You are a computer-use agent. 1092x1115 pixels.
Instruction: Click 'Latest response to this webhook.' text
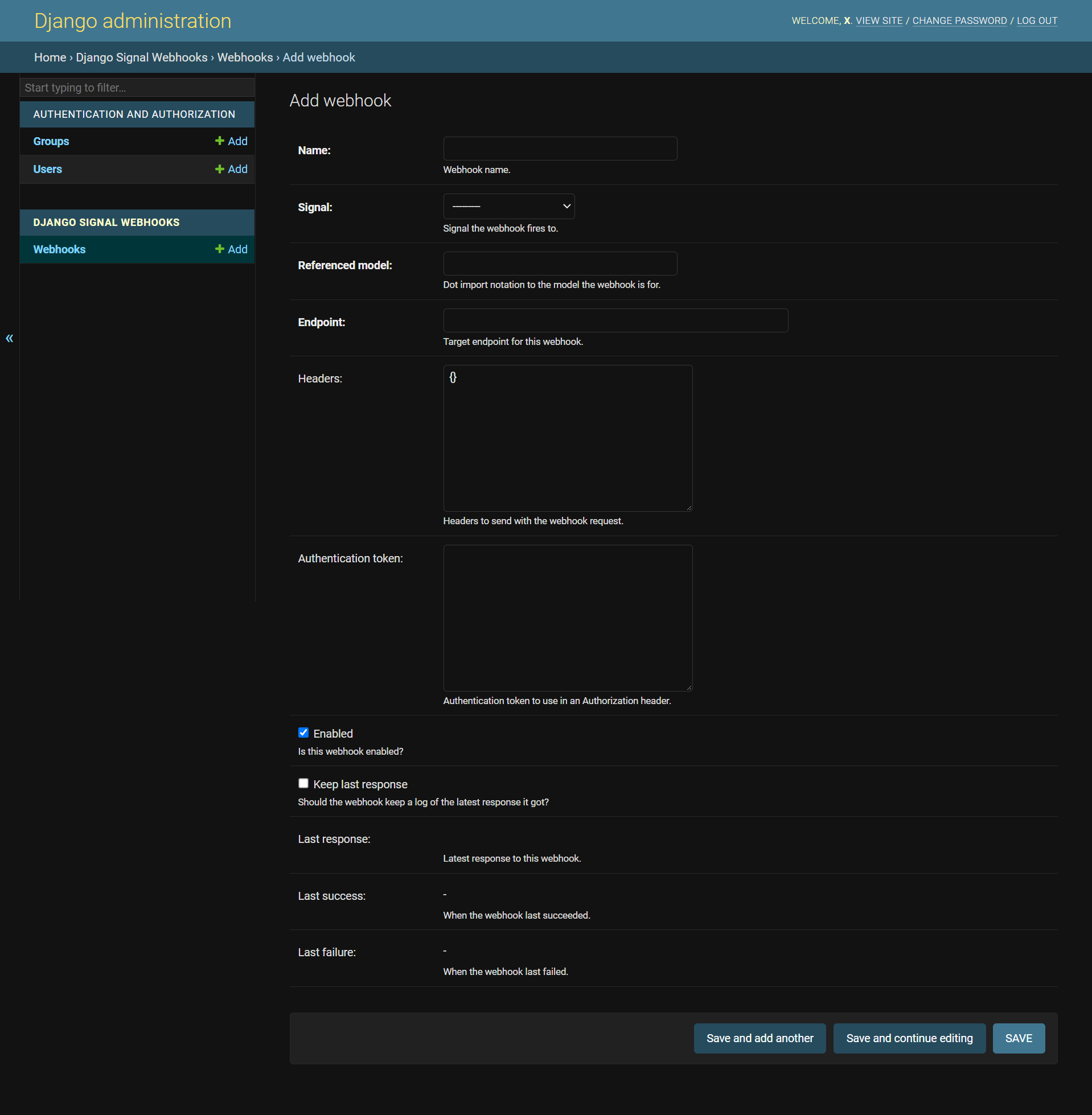coord(512,858)
